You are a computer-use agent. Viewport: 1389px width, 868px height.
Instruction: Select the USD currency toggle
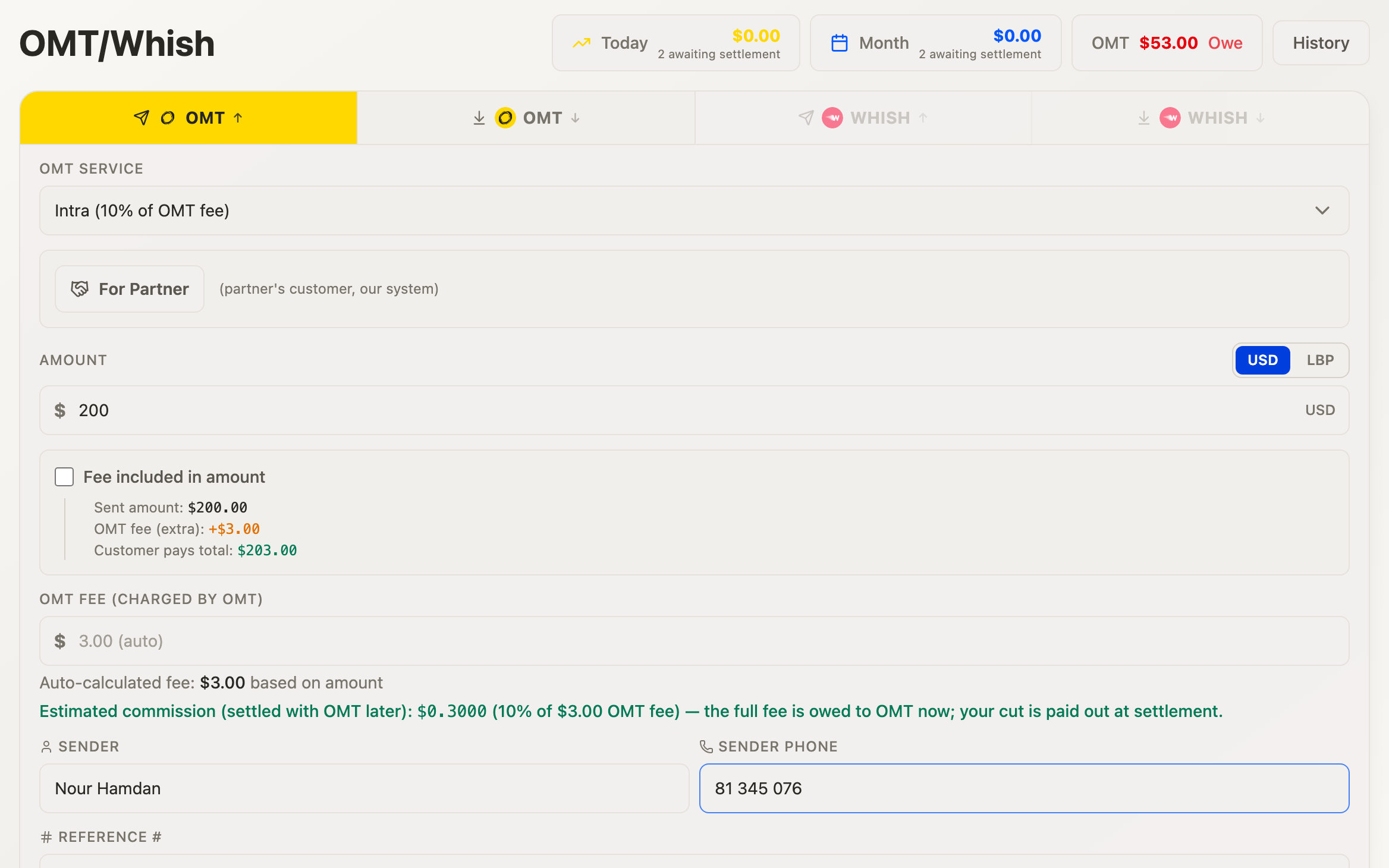[1263, 360]
